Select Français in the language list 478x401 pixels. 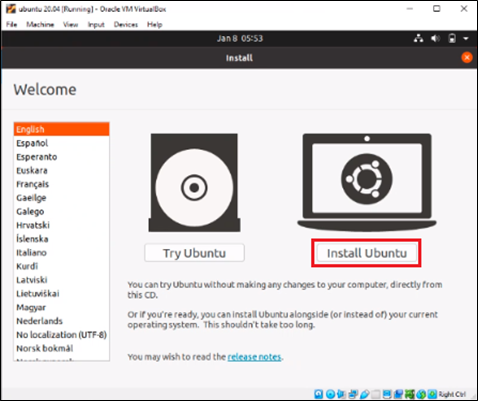click(33, 184)
